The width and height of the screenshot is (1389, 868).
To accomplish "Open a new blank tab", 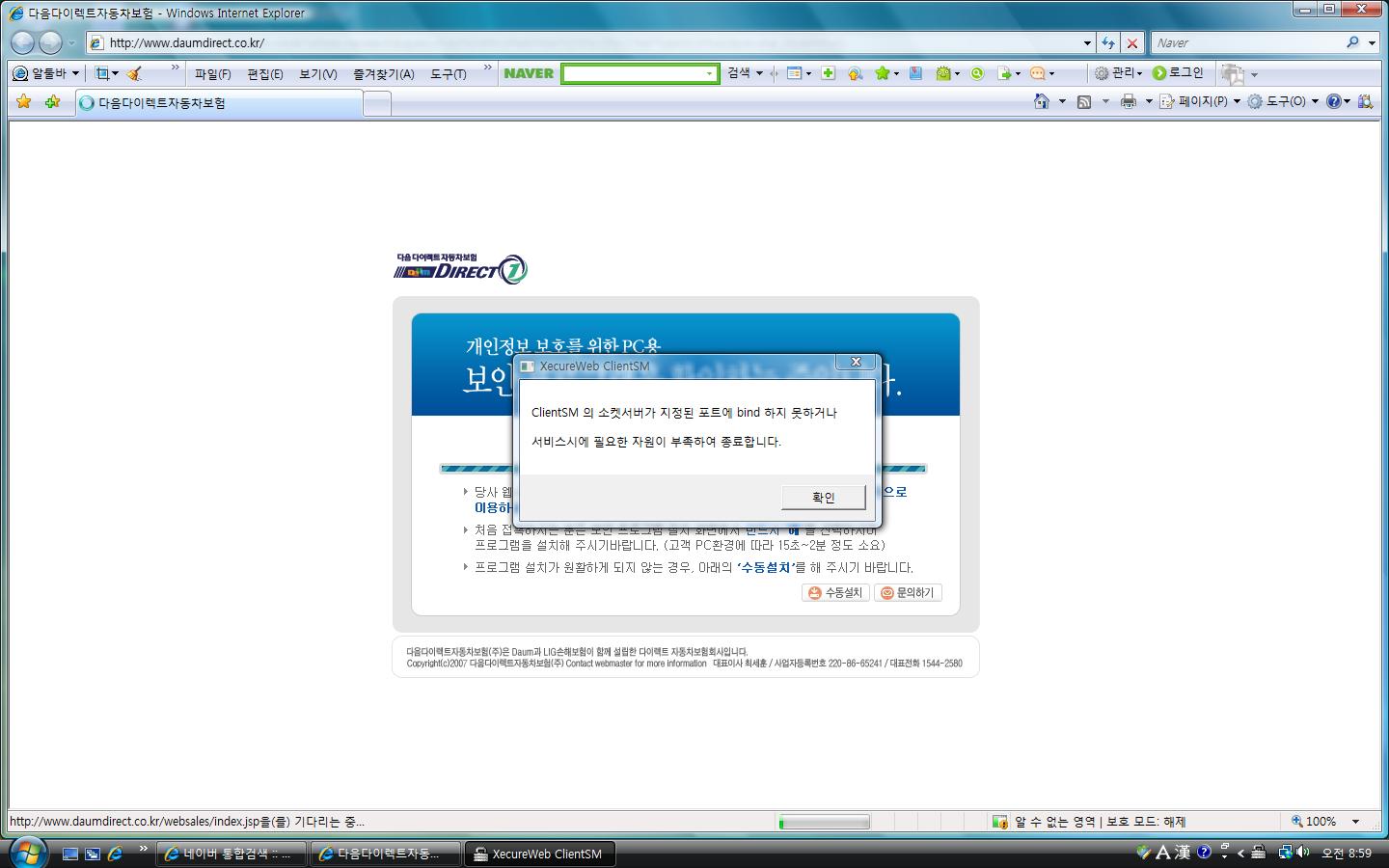I will (377, 103).
